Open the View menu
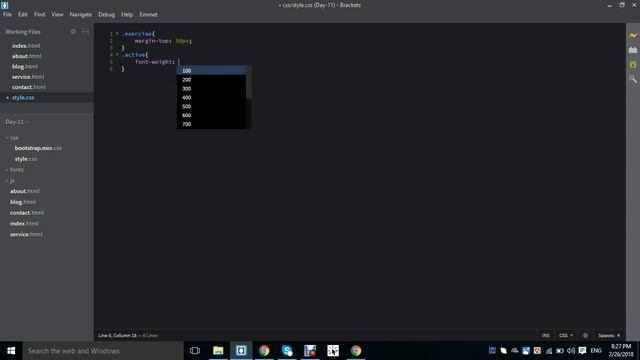The width and height of the screenshot is (640, 360). click(57, 14)
